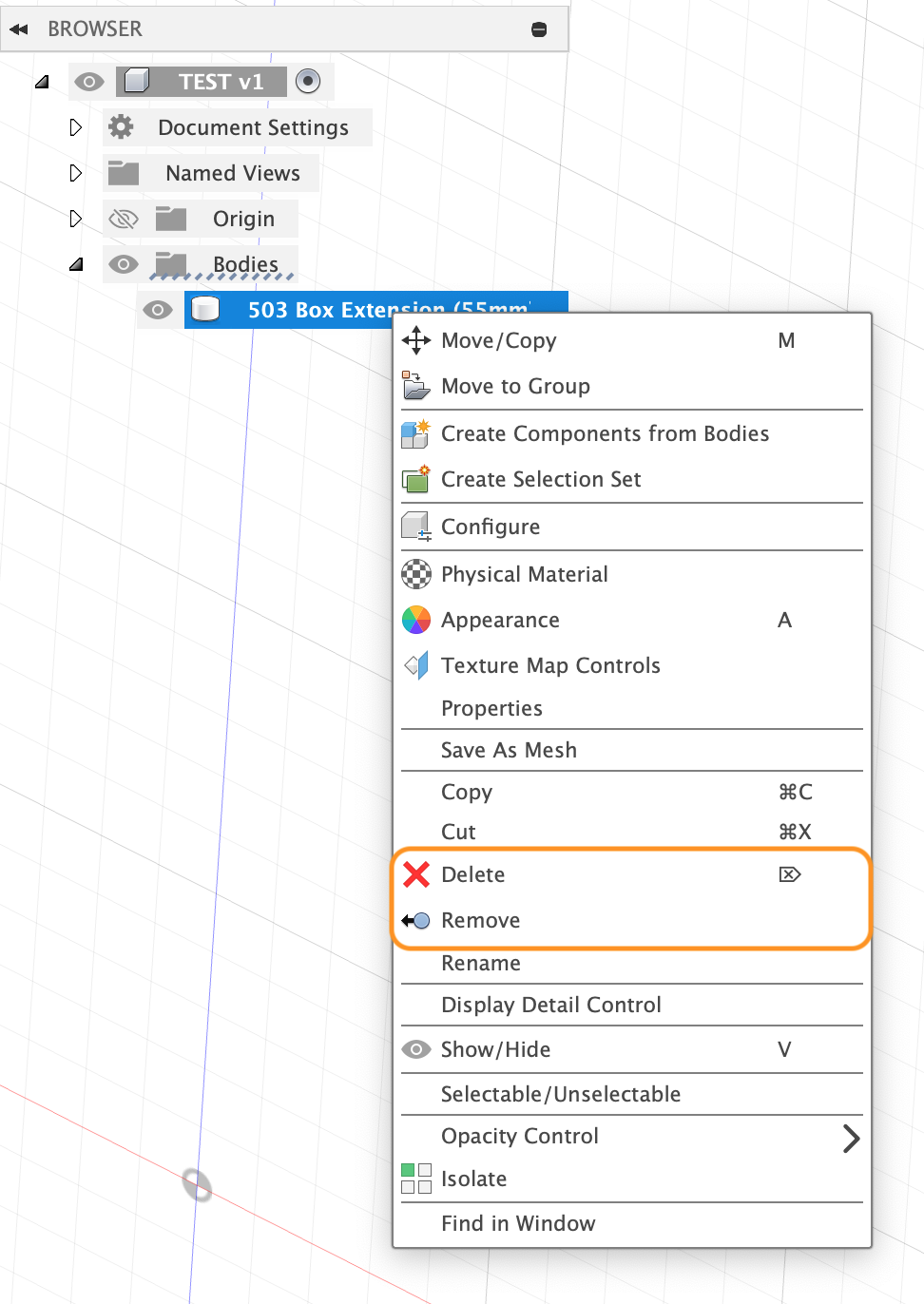Select Create Components from Bodies
924x1304 pixels.
click(x=632, y=433)
